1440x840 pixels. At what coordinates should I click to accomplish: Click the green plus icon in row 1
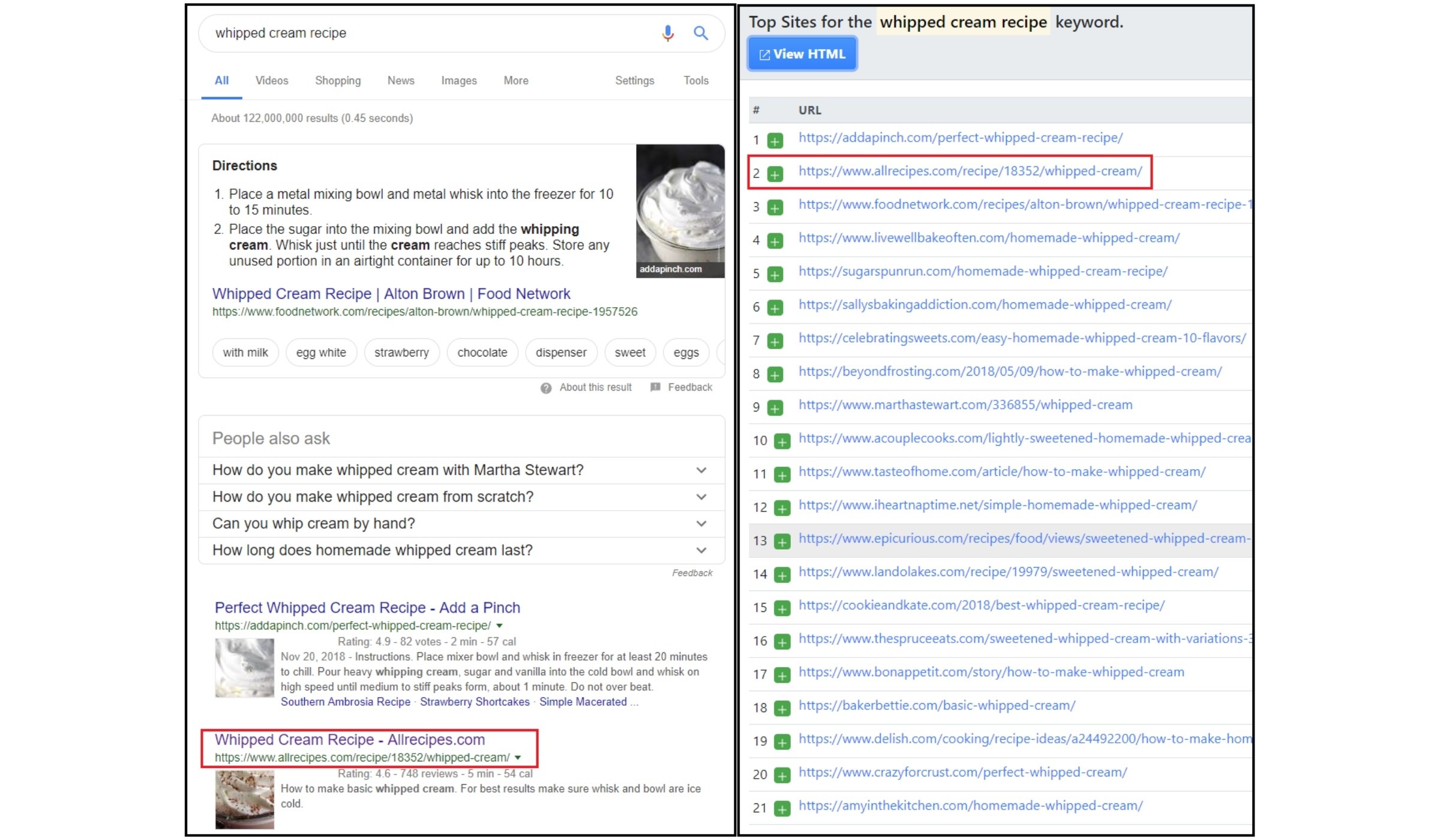pos(775,141)
